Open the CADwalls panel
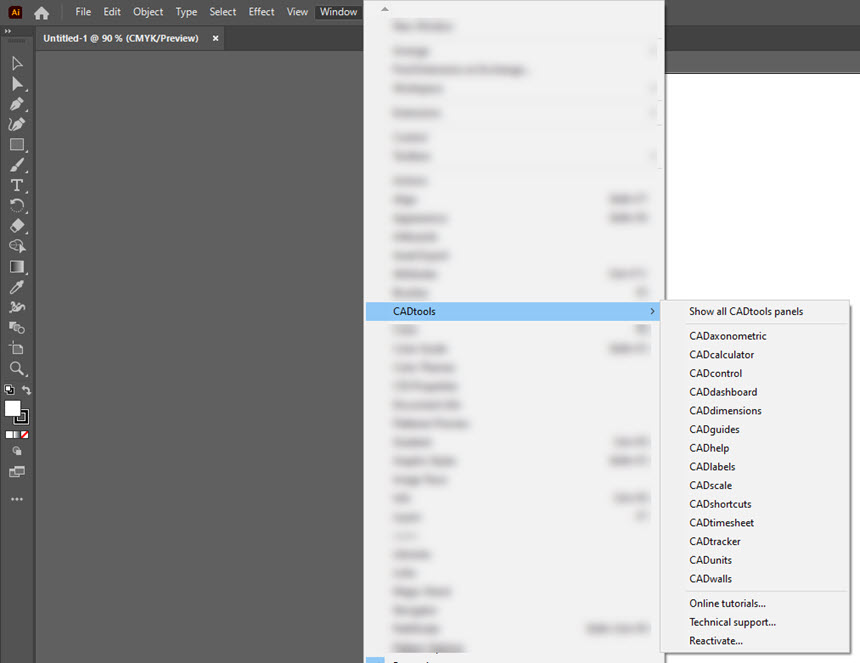 tap(711, 579)
